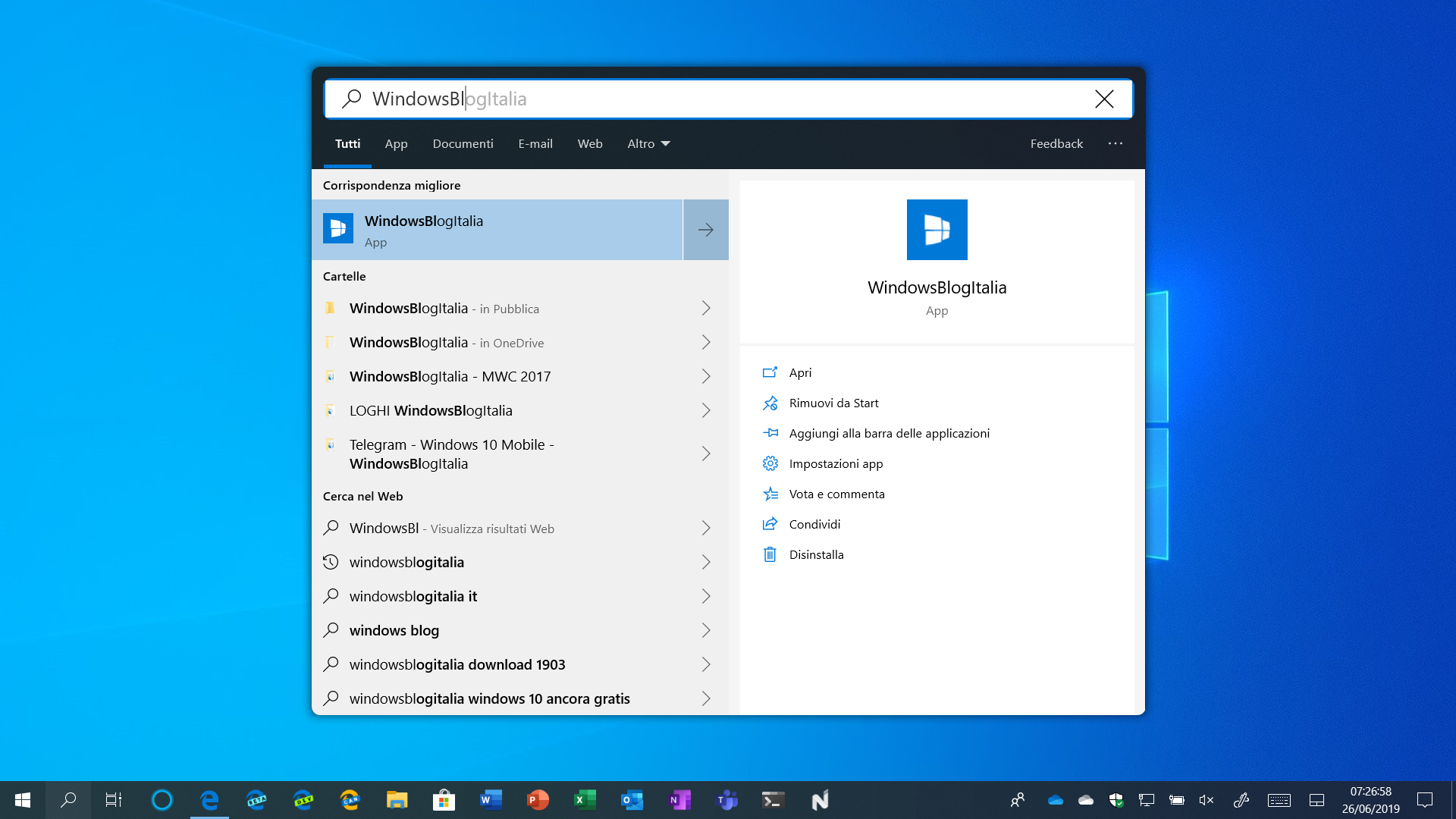1456x819 pixels.
Task: Expand WindowsBlogItalia in OneDrive folder chevron
Action: 706,342
